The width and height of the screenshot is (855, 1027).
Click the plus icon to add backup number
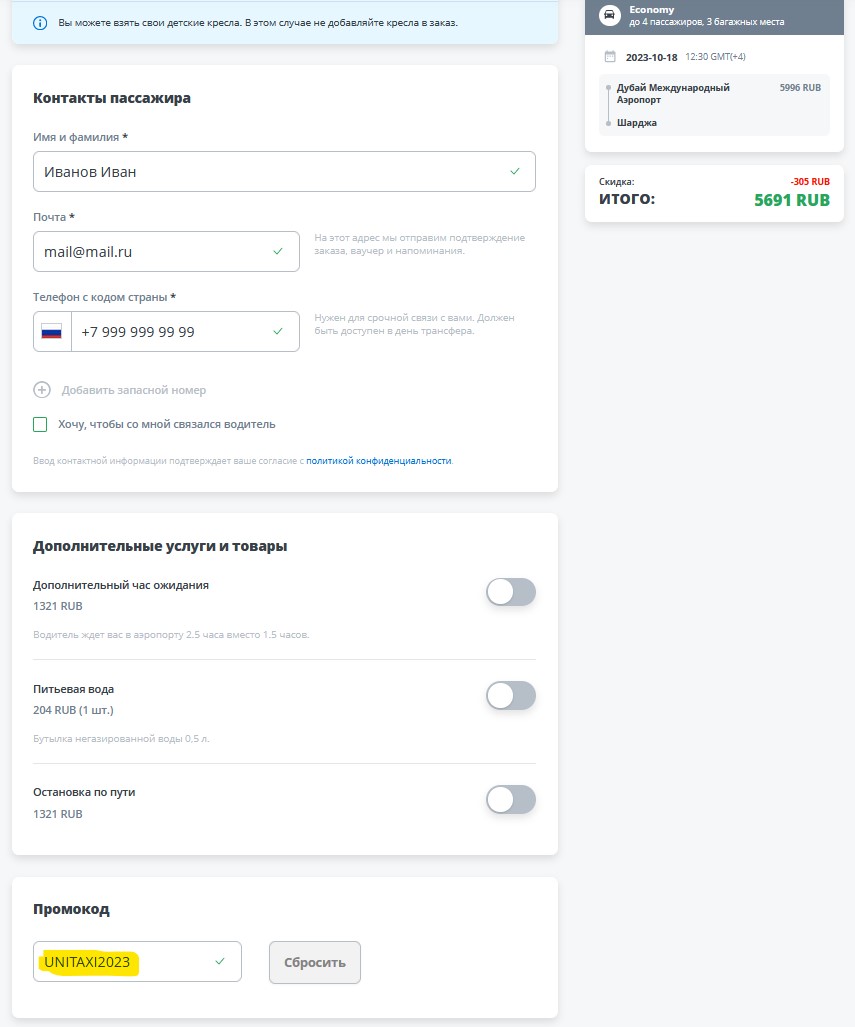tap(41, 390)
